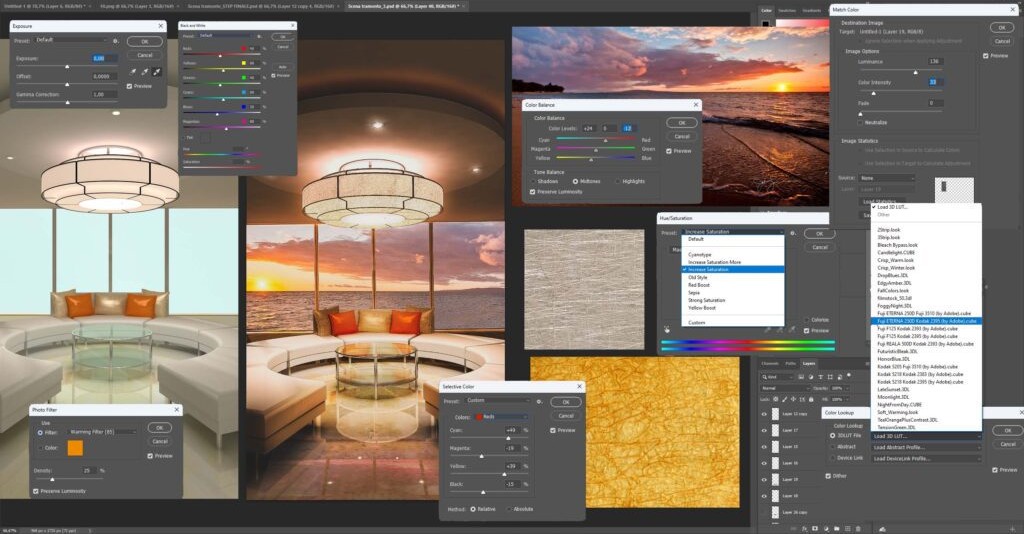The width and height of the screenshot is (1024, 534).
Task: Switch to the Channels tab
Action: (x=769, y=364)
